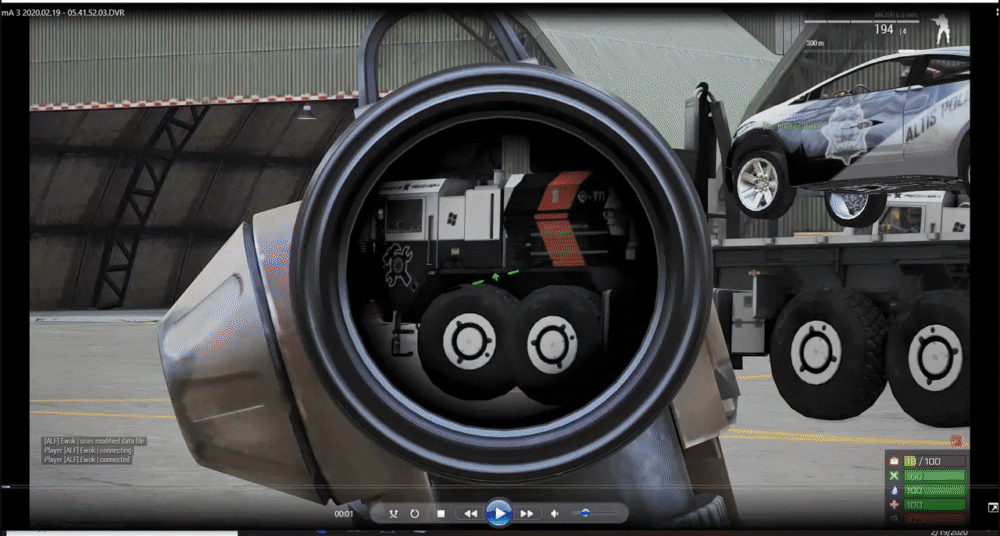Toggle repeat playback

pyautogui.click(x=415, y=514)
